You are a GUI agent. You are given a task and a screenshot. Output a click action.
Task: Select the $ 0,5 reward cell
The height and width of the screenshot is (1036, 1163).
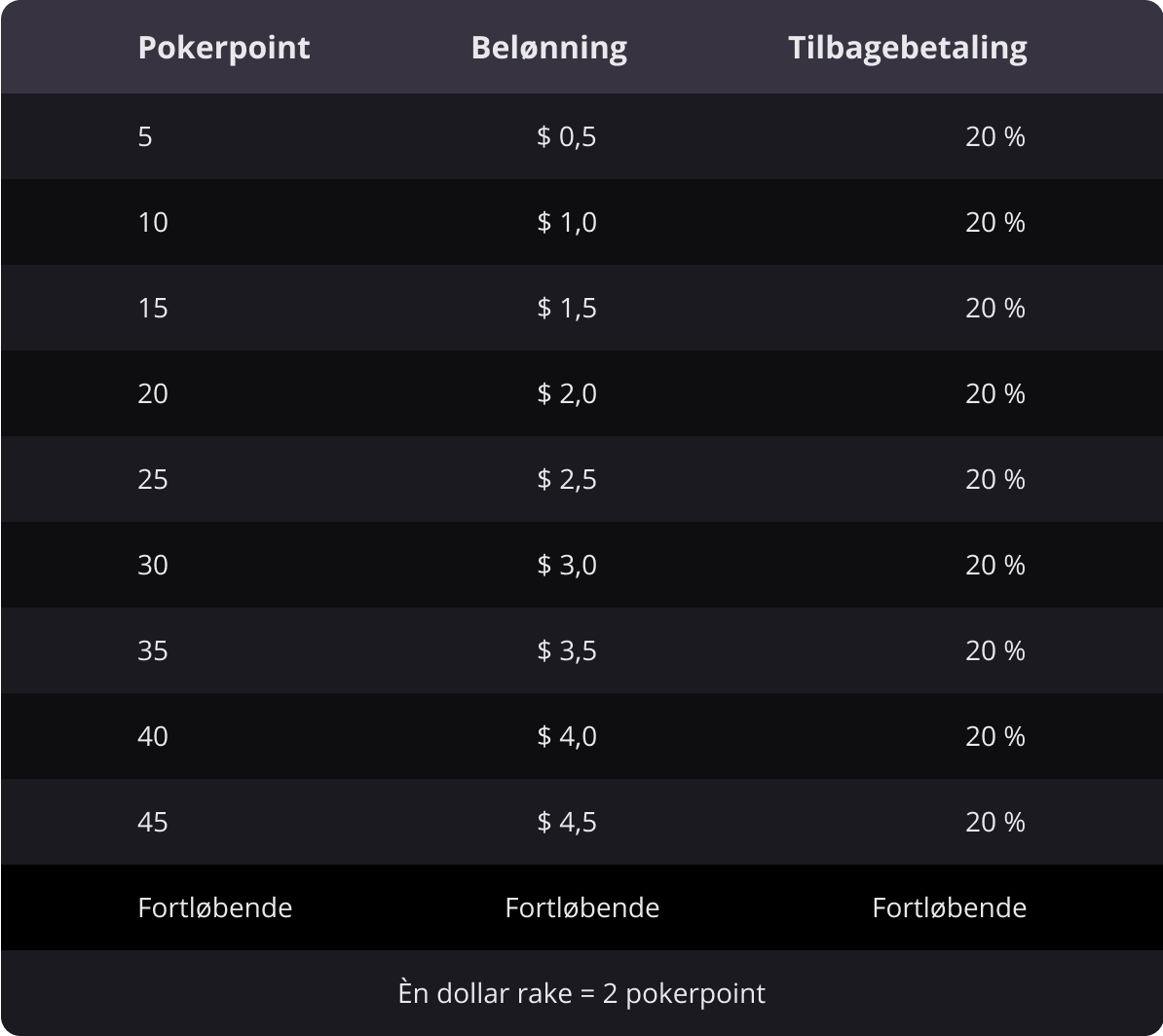click(566, 137)
